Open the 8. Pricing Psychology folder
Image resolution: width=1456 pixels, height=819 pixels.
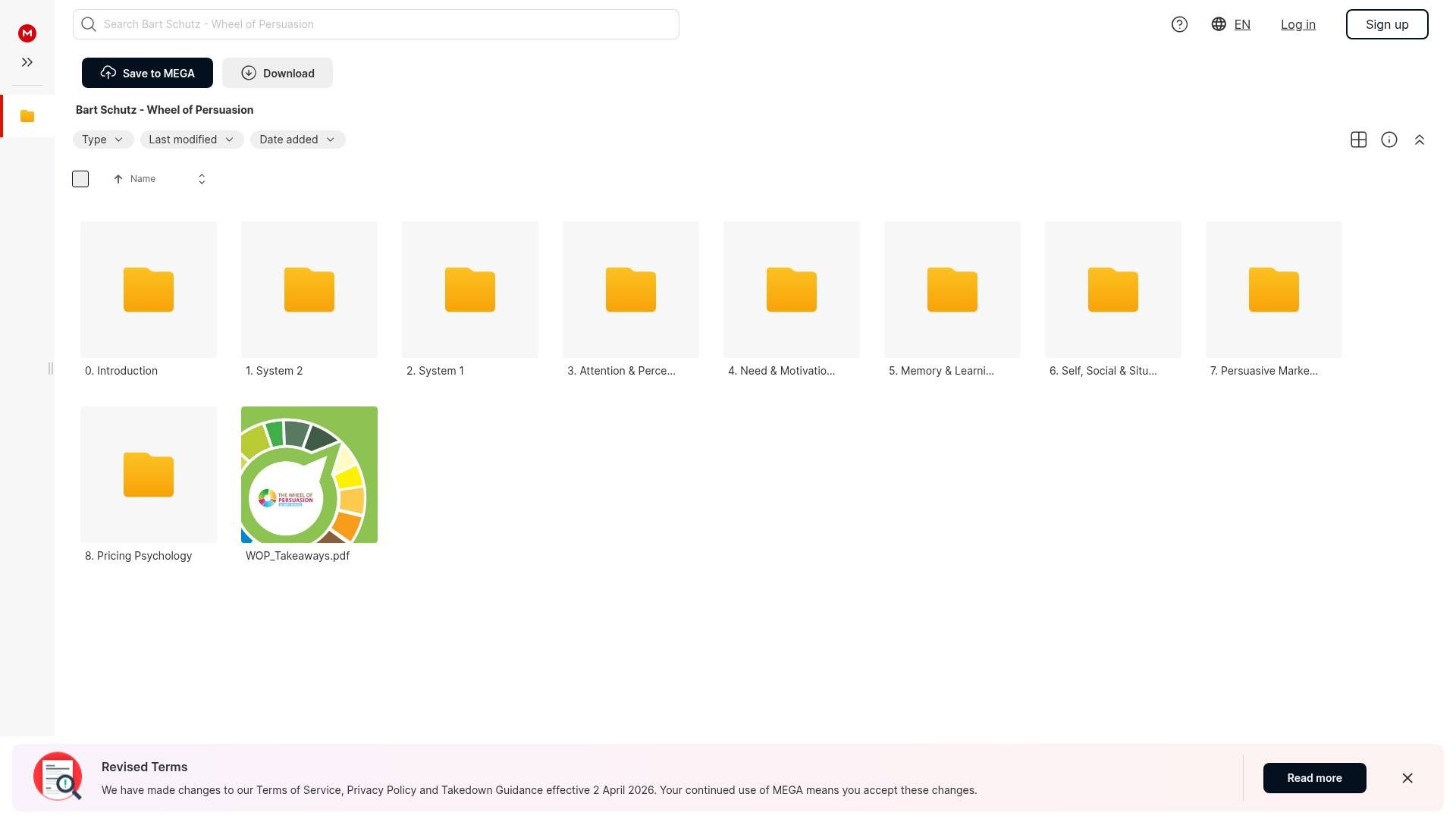click(149, 475)
